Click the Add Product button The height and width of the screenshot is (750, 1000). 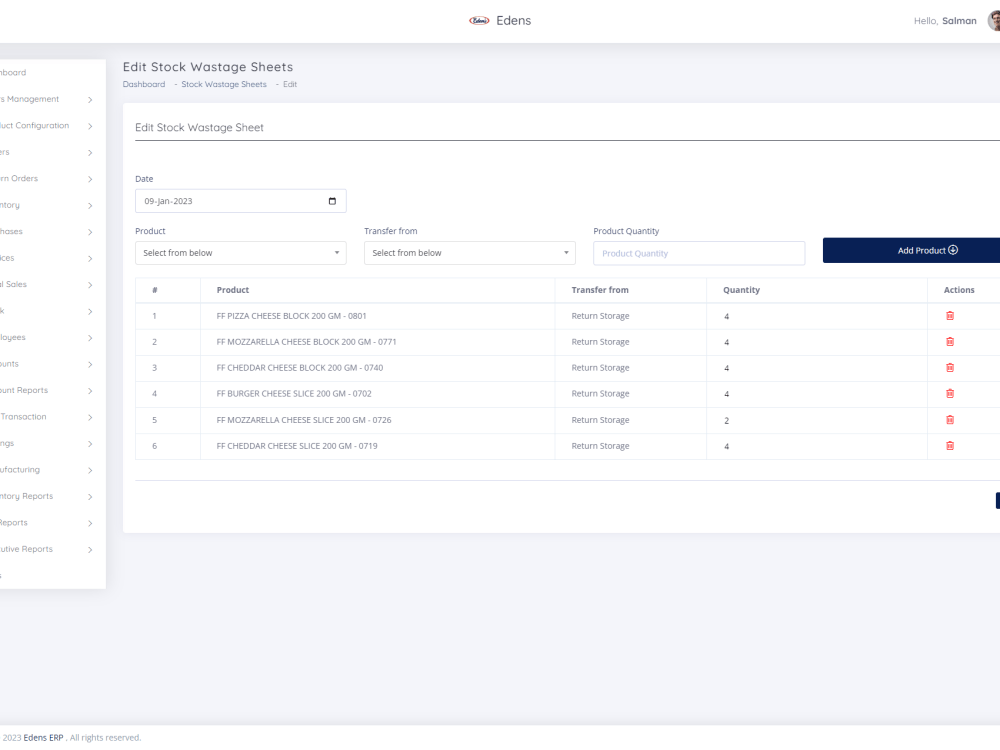[x=911, y=250]
